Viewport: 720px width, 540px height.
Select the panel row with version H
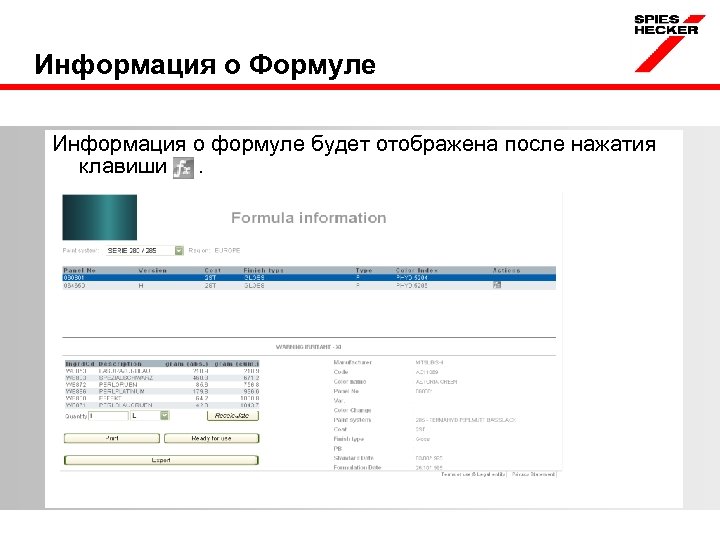(x=309, y=286)
